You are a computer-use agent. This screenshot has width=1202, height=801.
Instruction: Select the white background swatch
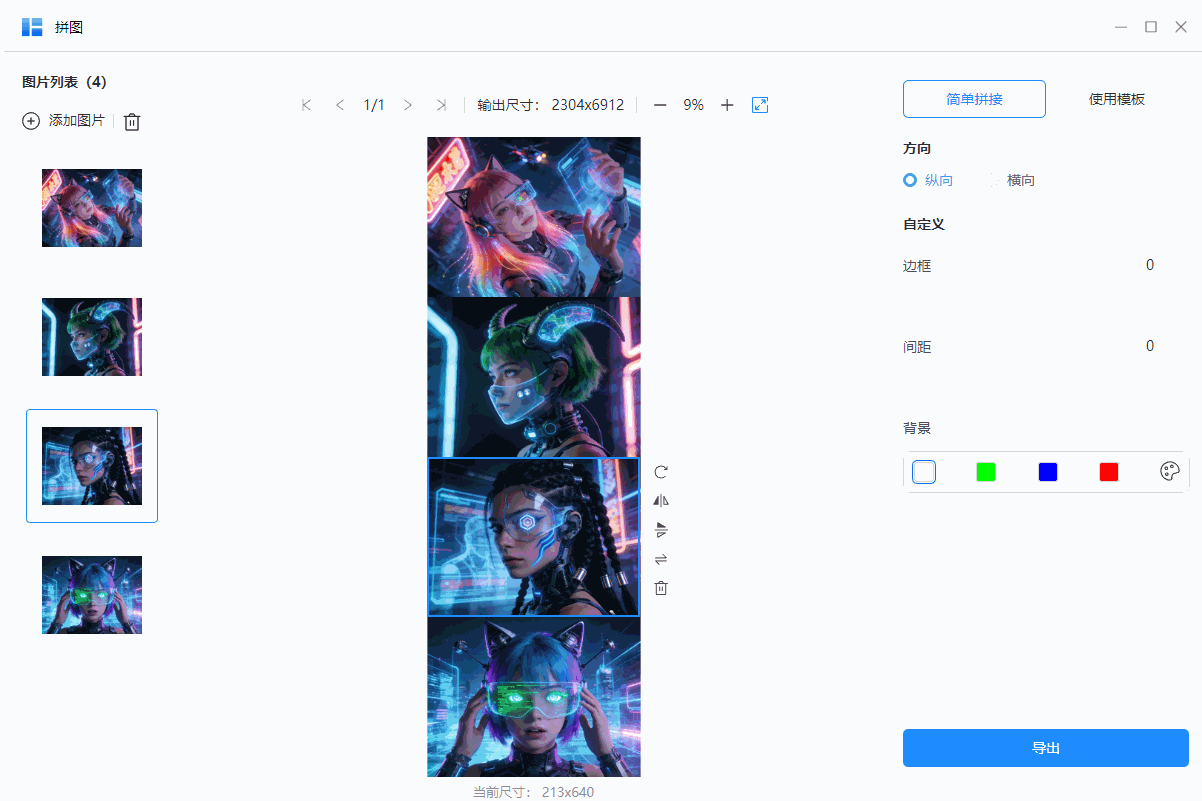pyautogui.click(x=923, y=471)
